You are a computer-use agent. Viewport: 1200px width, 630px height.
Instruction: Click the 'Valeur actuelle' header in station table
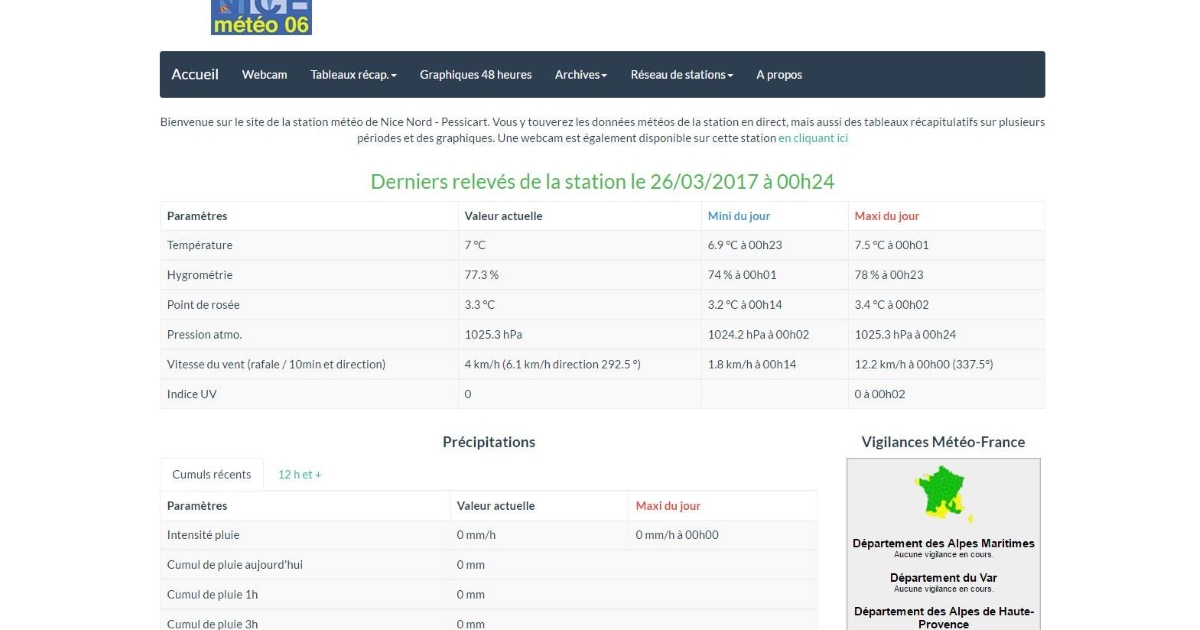[503, 216]
